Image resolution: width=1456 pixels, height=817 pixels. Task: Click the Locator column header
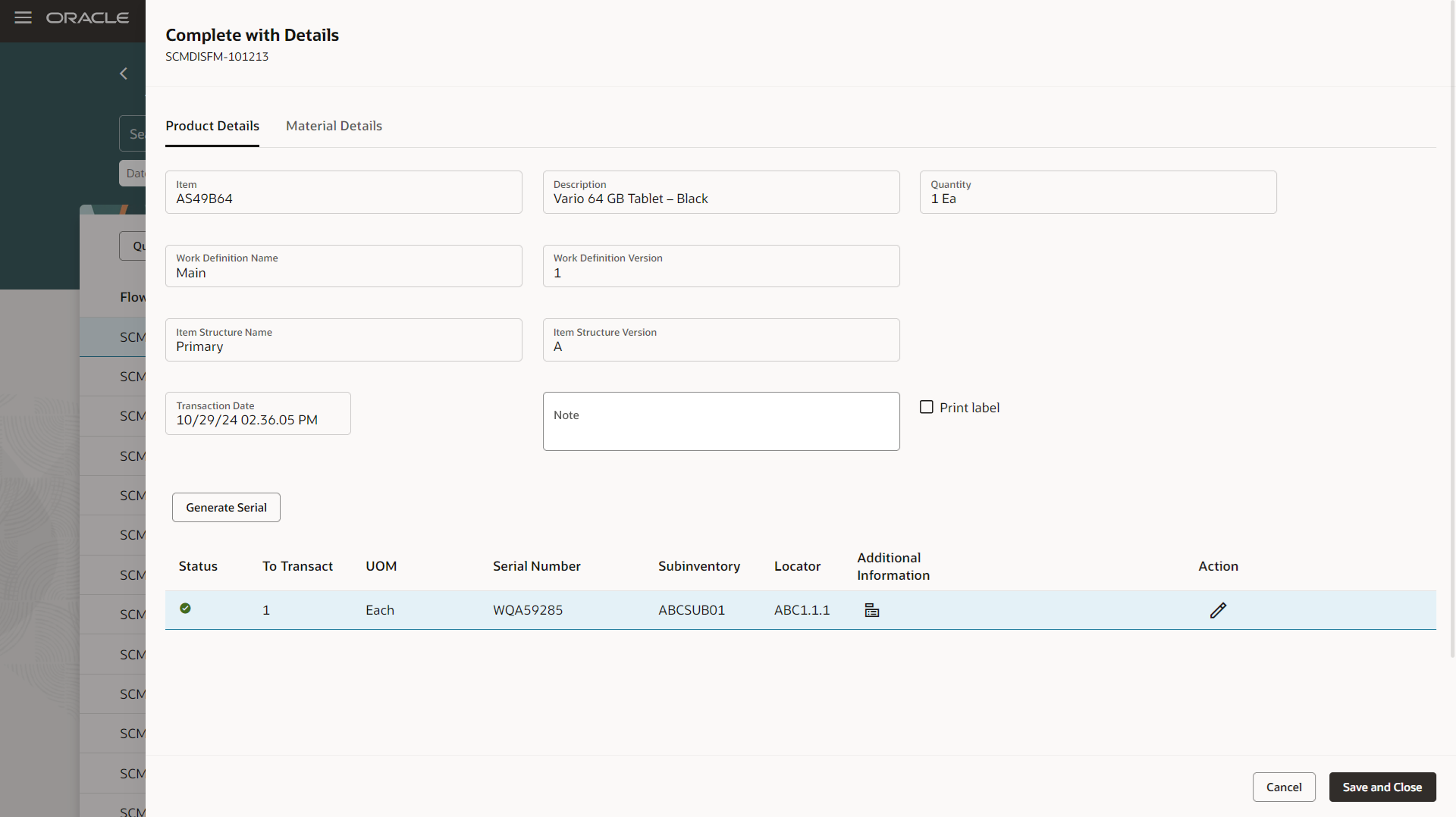click(x=797, y=566)
